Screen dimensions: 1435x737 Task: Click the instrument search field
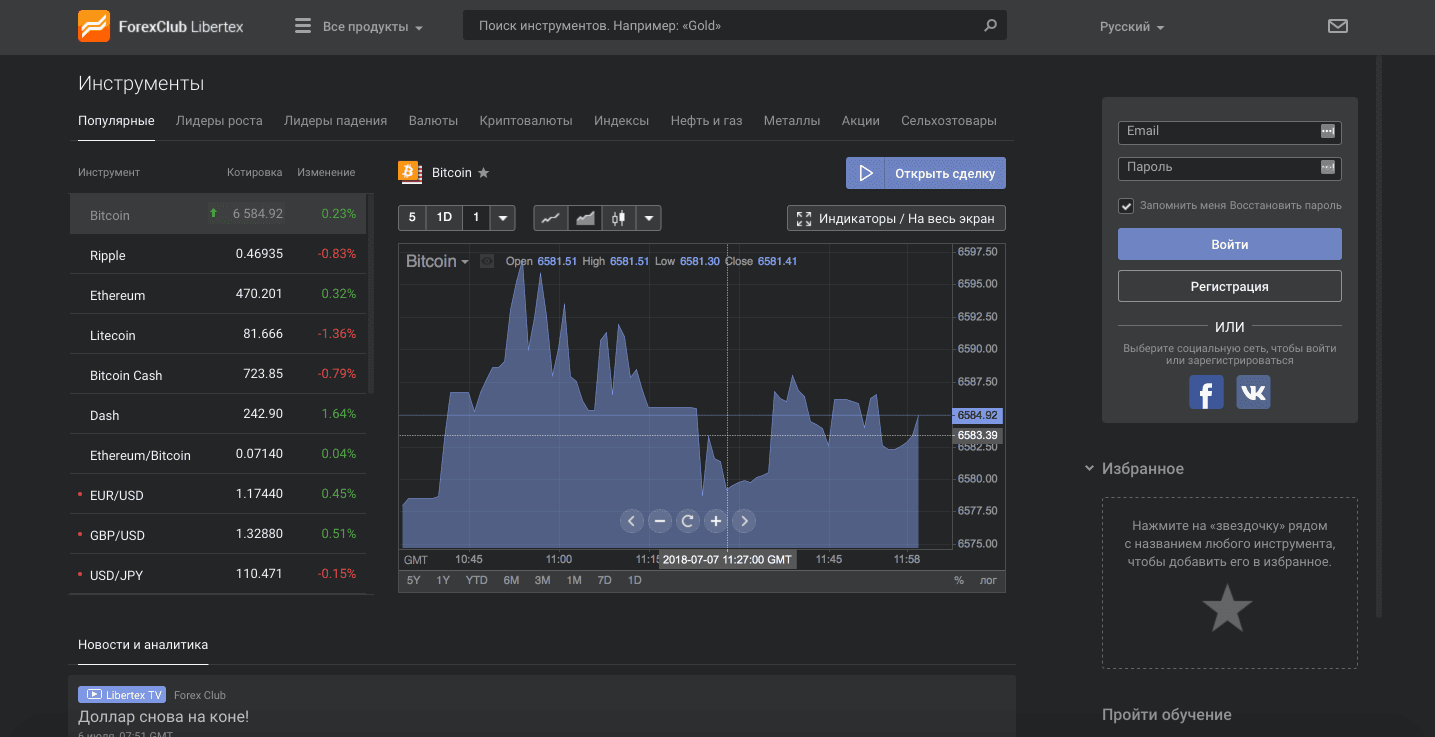coord(734,26)
